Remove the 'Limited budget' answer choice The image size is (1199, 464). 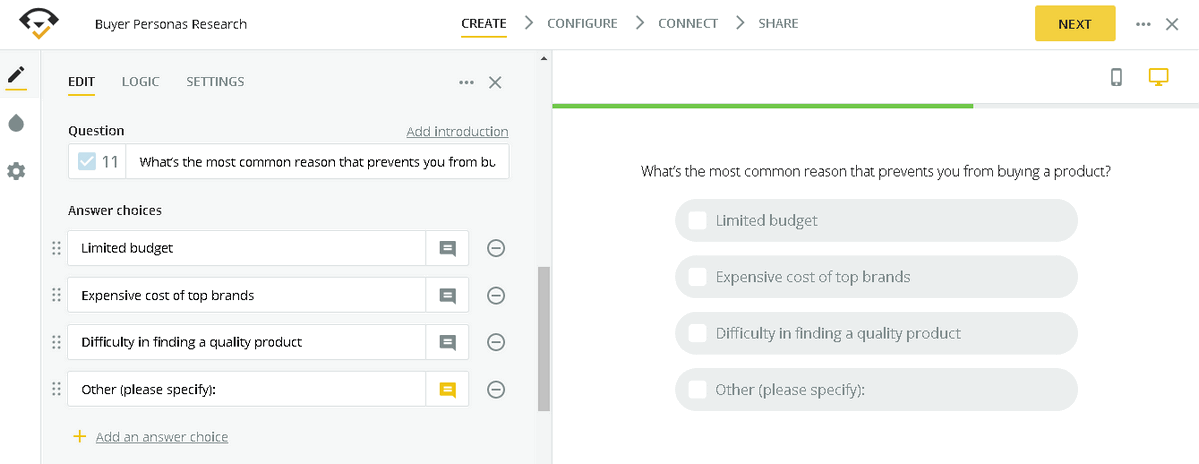[495, 248]
